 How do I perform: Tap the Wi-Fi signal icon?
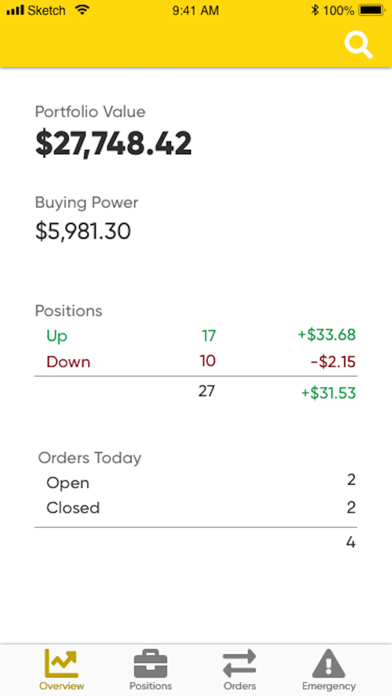(82, 10)
